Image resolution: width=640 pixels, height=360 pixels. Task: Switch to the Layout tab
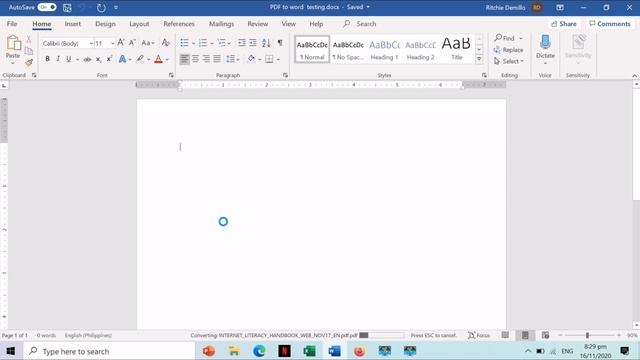click(x=139, y=24)
